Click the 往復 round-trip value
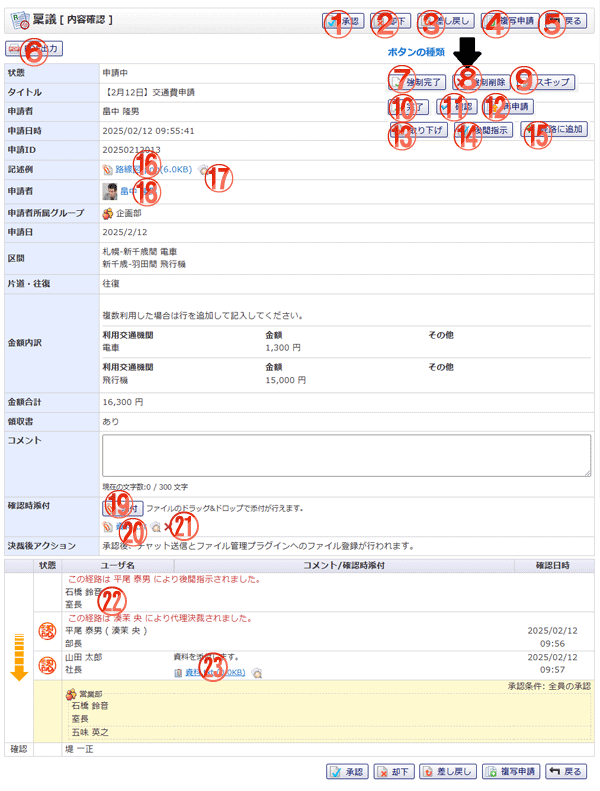The width and height of the screenshot is (600, 791). pyautogui.click(x=111, y=284)
